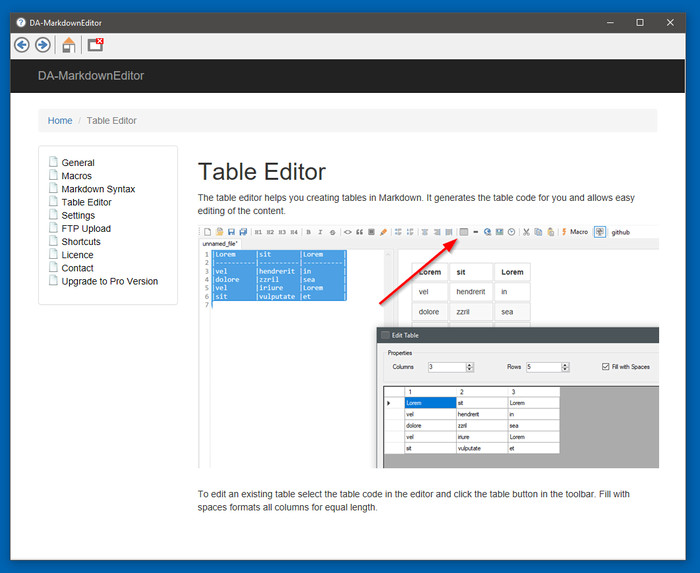
Task: Open the Shortcuts help topic
Action: [81, 241]
